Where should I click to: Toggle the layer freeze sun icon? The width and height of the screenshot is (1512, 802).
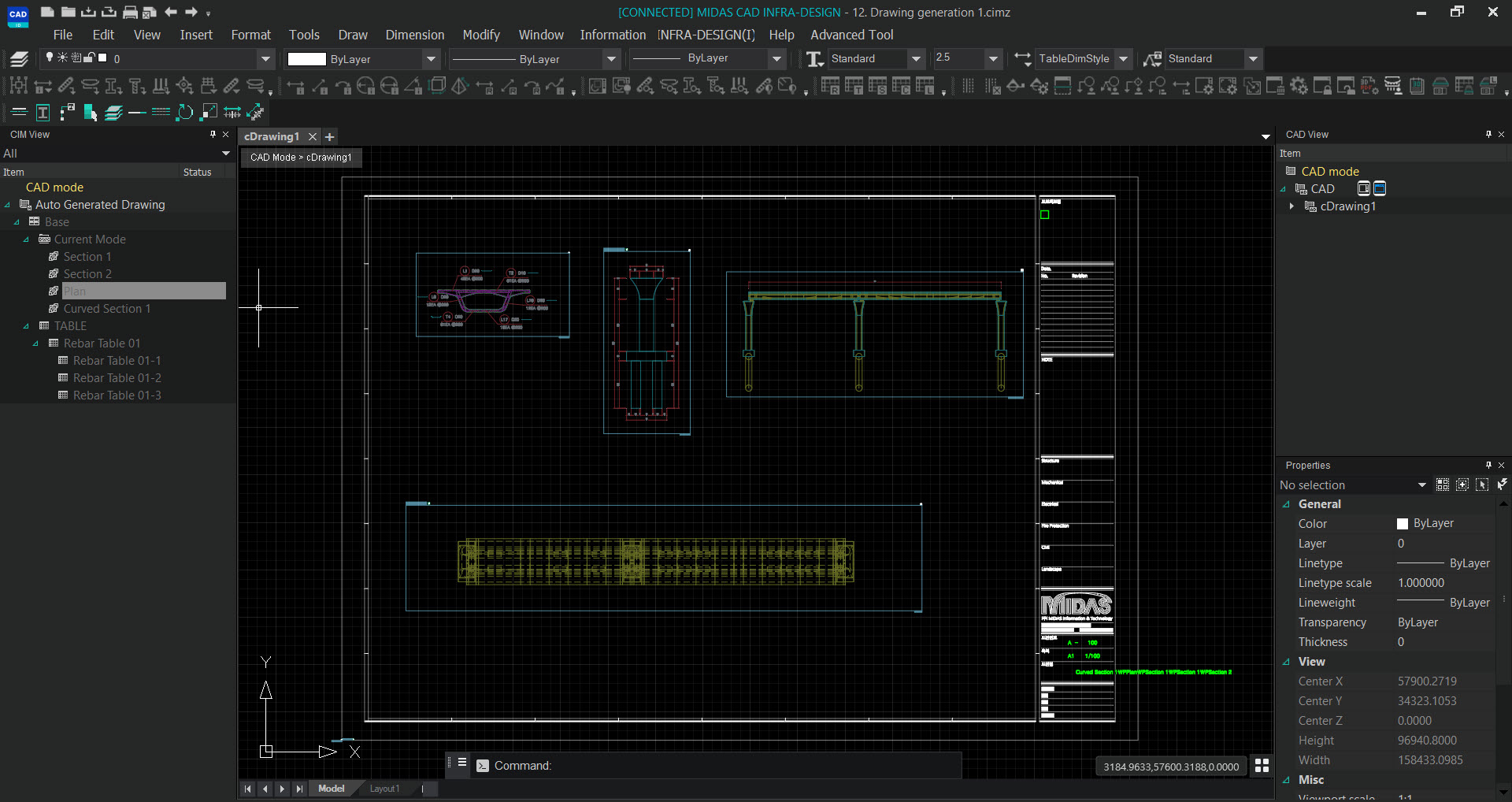[62, 58]
